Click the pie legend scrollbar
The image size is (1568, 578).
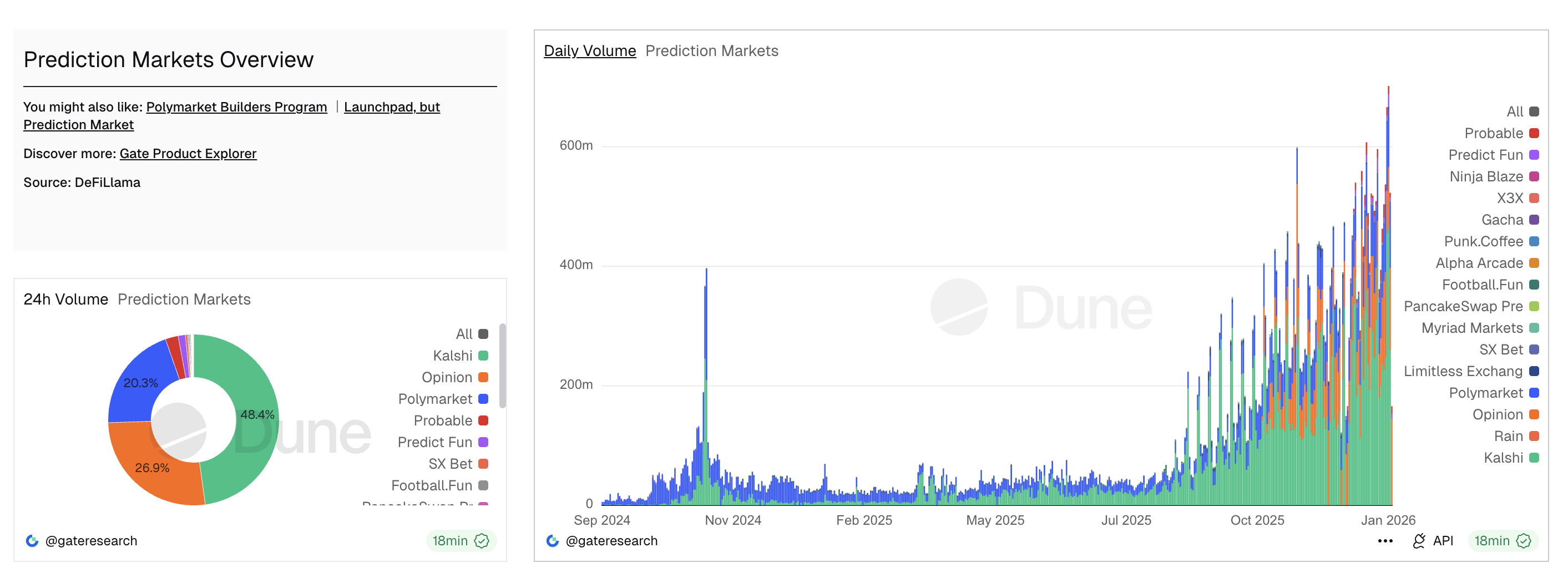[x=502, y=366]
